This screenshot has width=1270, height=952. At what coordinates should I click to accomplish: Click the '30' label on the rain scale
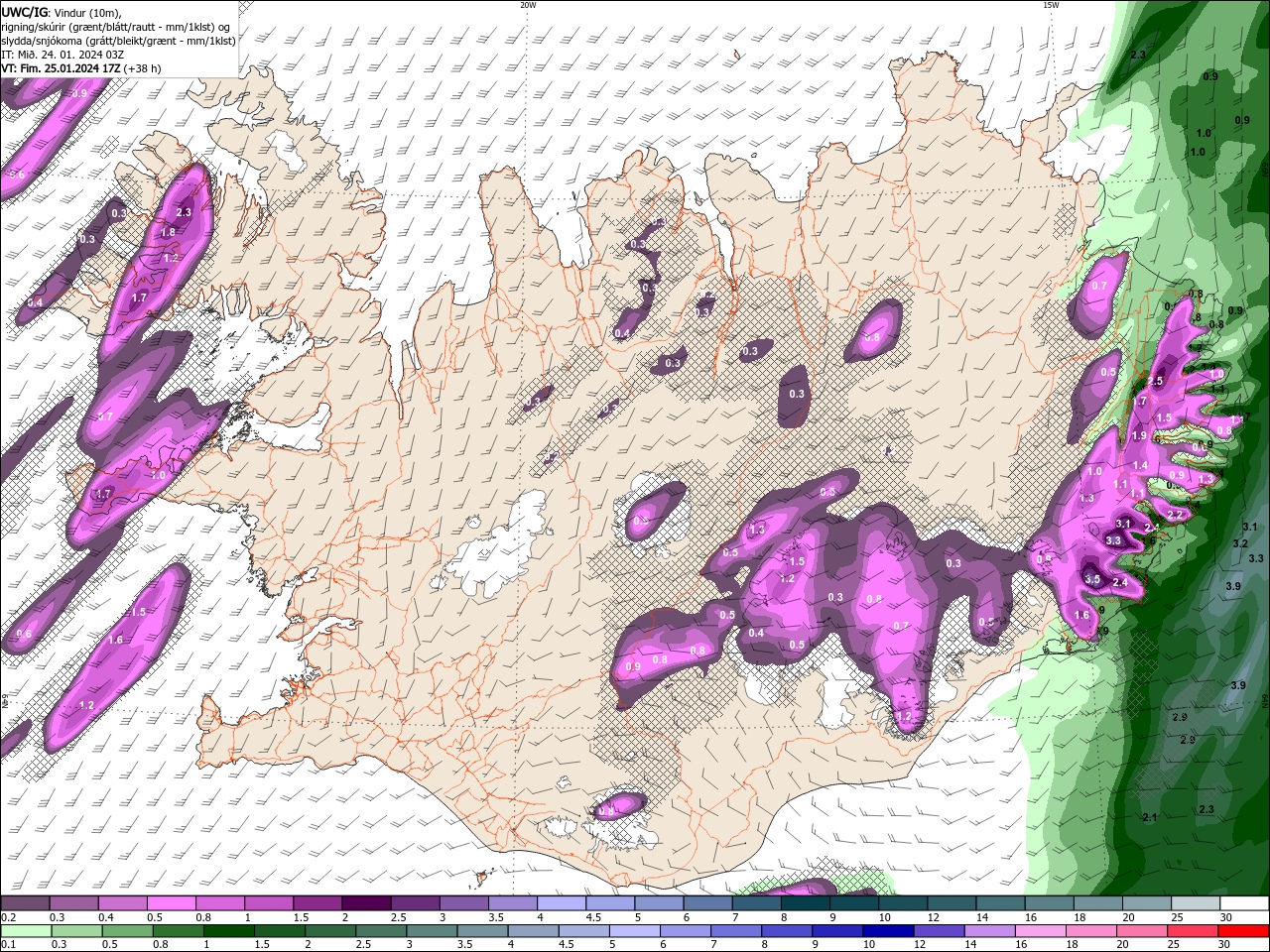pos(1225,945)
